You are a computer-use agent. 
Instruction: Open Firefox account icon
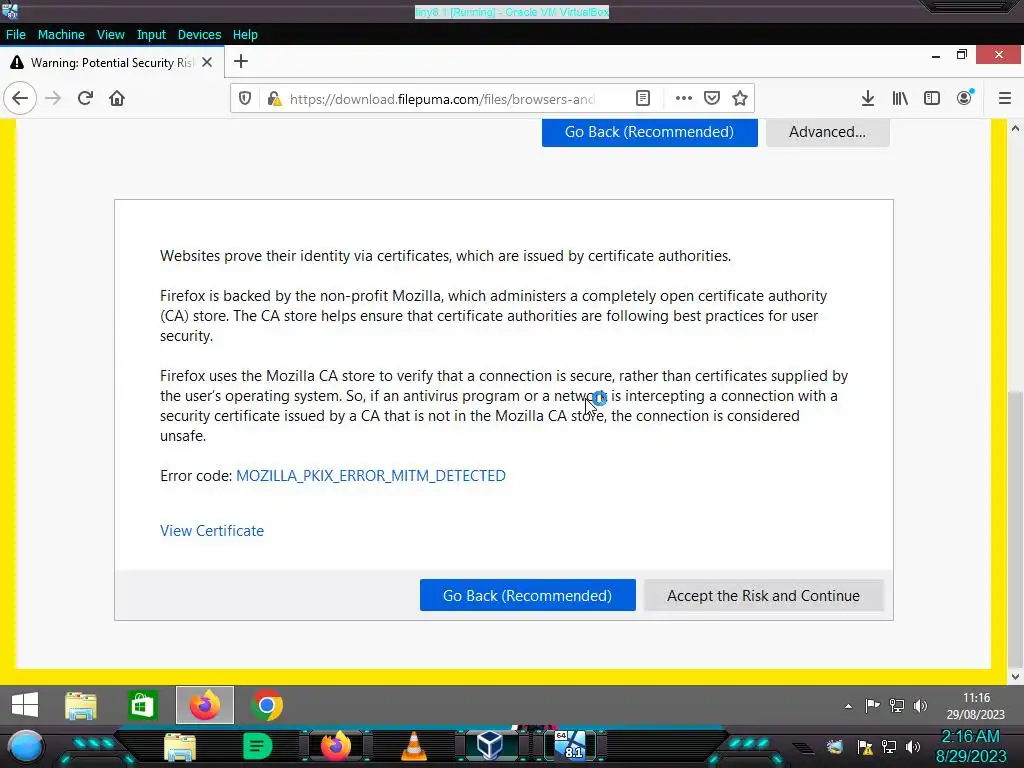click(964, 99)
